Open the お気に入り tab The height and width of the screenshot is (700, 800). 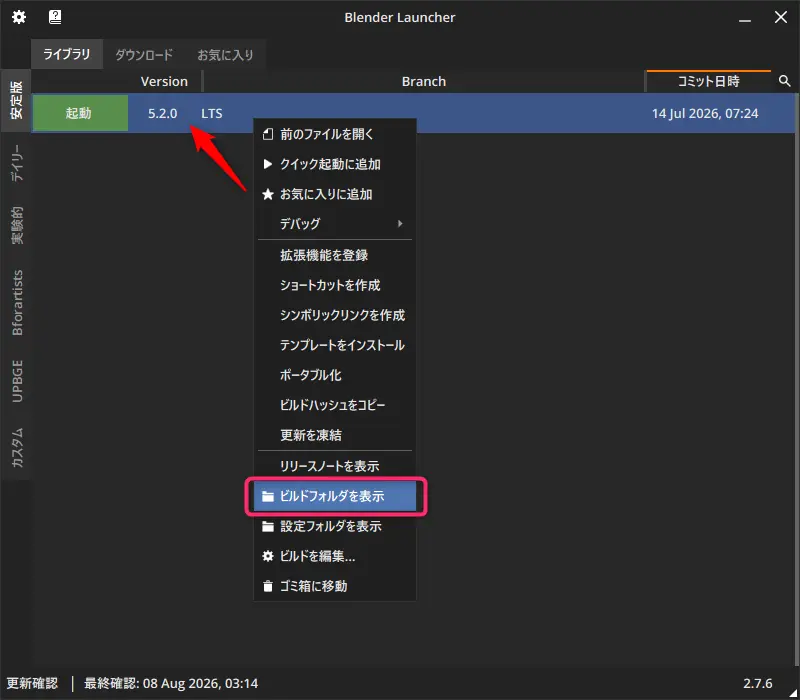click(225, 54)
